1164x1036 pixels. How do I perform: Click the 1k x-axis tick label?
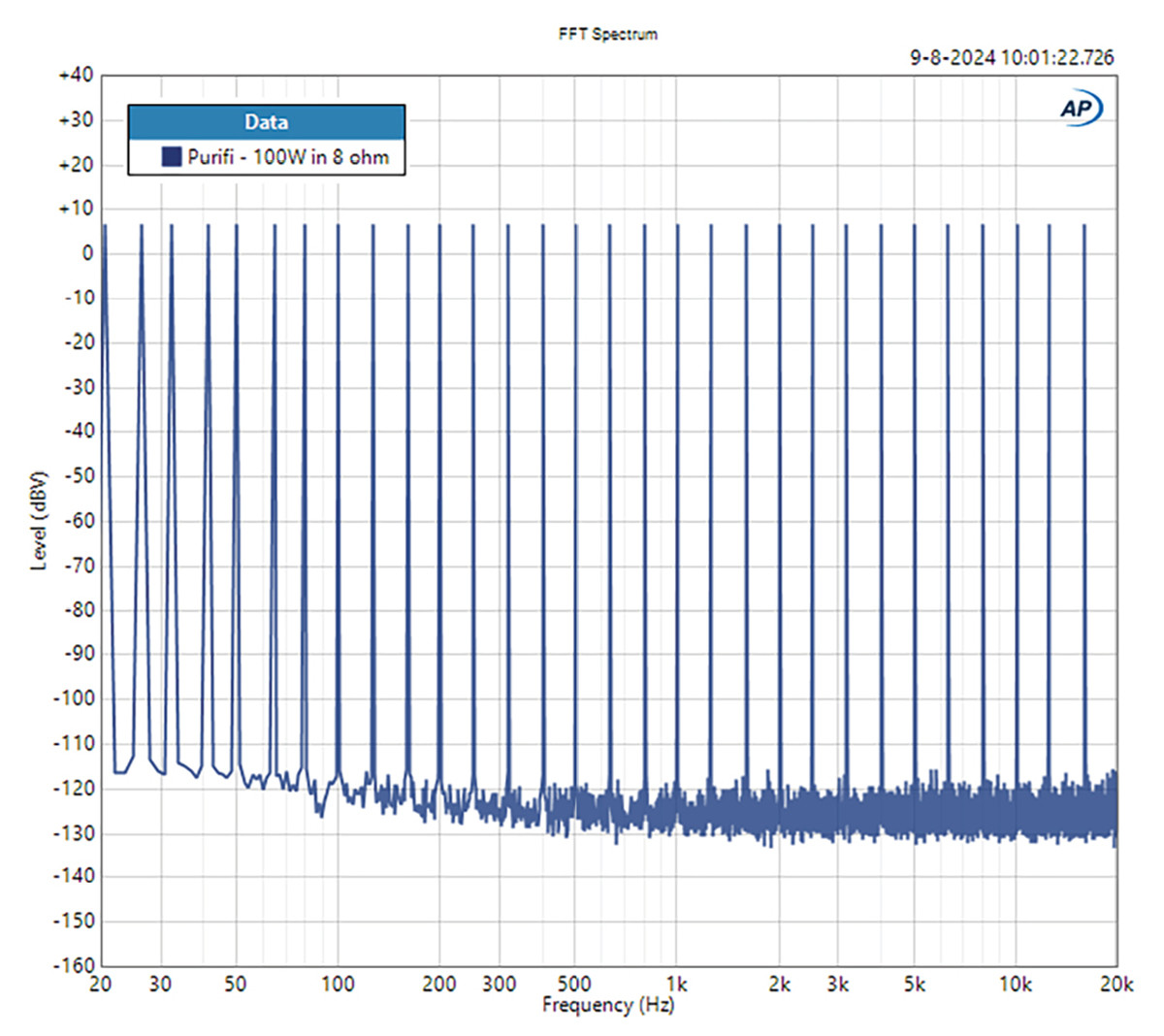click(x=677, y=985)
